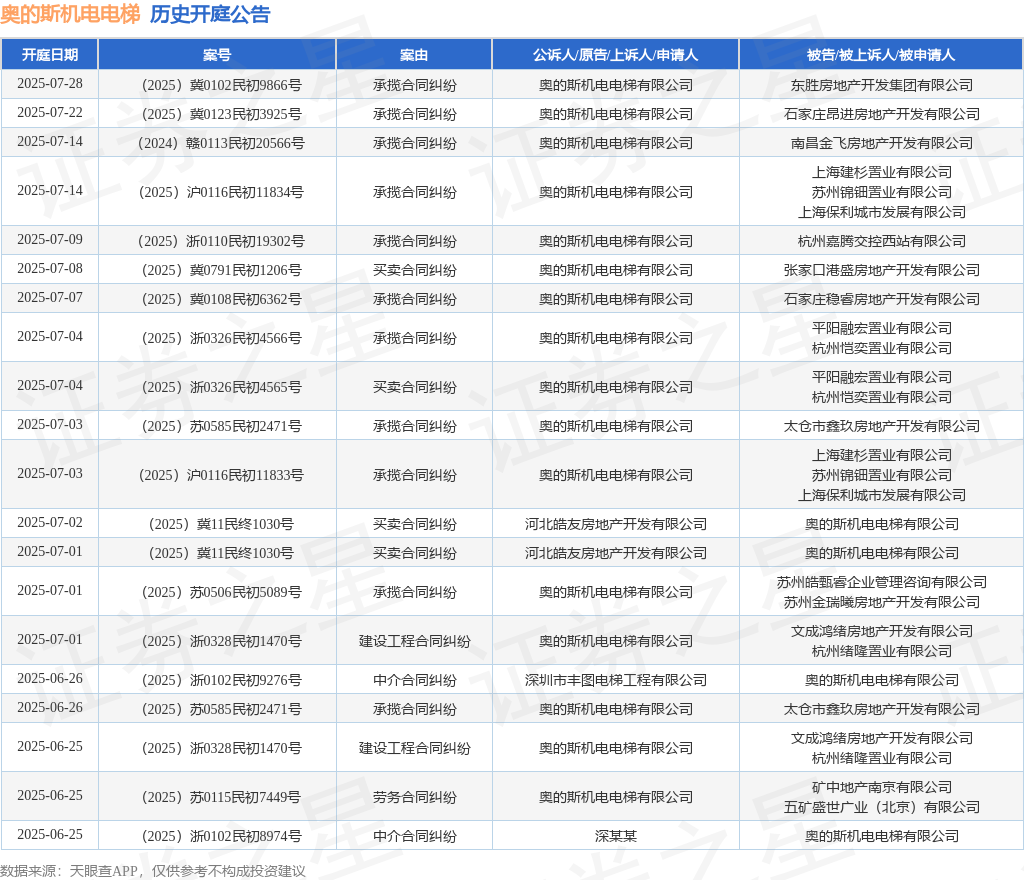This screenshot has height=880, width=1024.
Task: Select case number (2025)冀0108民初6362号
Action: point(221,299)
